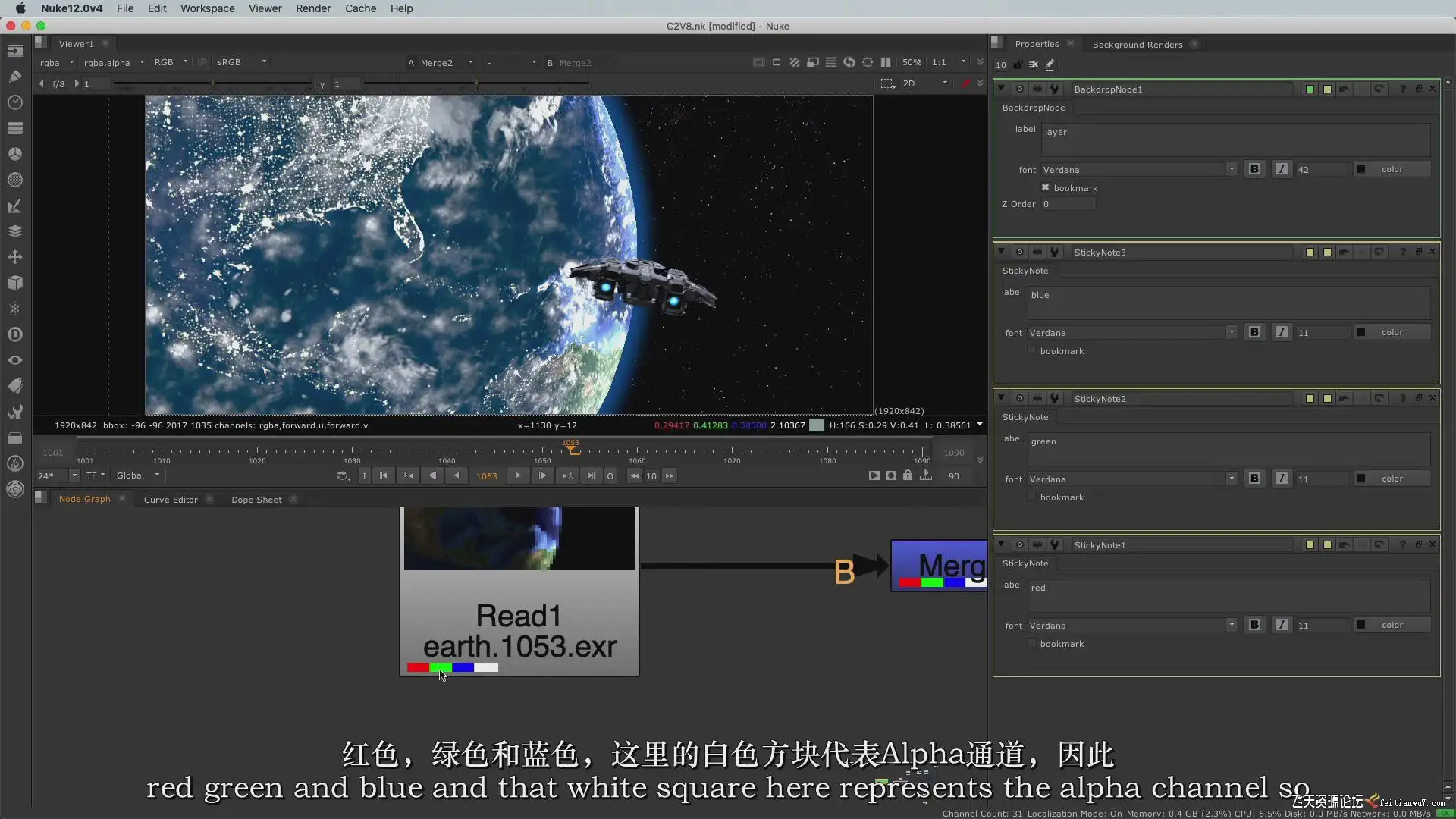Uncheck bookmark checkbox in BackdropNode1
The height and width of the screenshot is (819, 1456).
click(x=1045, y=187)
